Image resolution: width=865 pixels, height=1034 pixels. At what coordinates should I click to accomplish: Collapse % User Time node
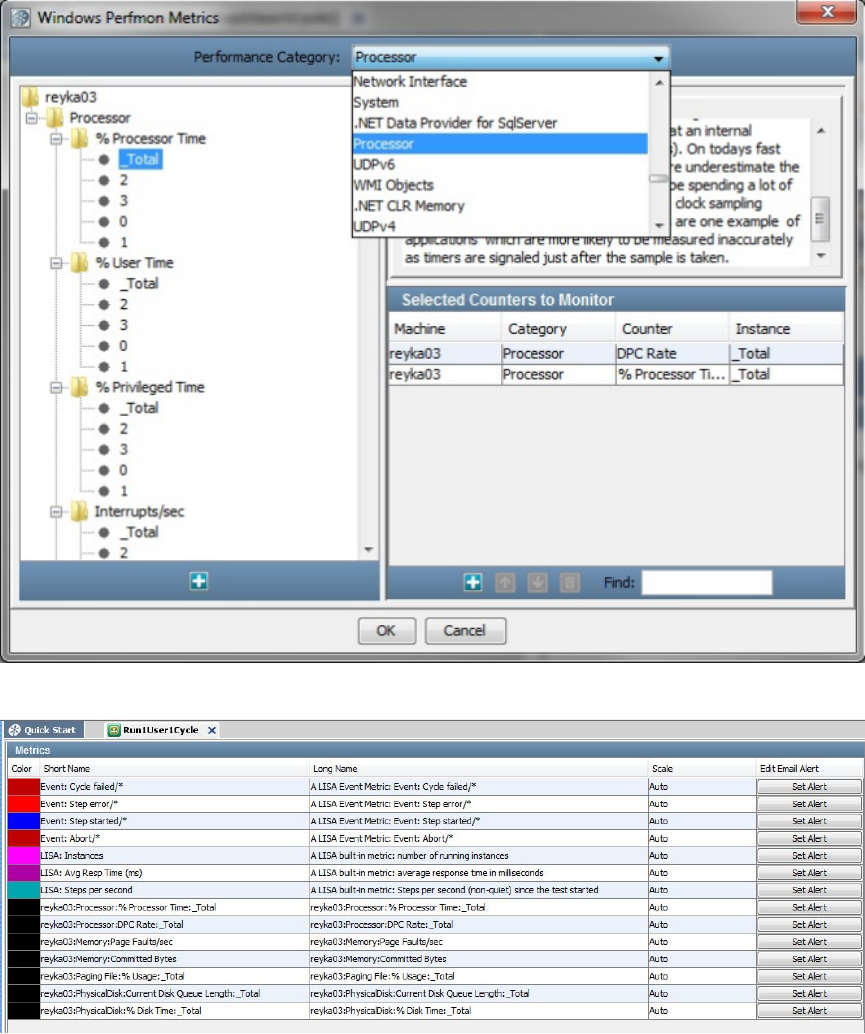point(56,263)
